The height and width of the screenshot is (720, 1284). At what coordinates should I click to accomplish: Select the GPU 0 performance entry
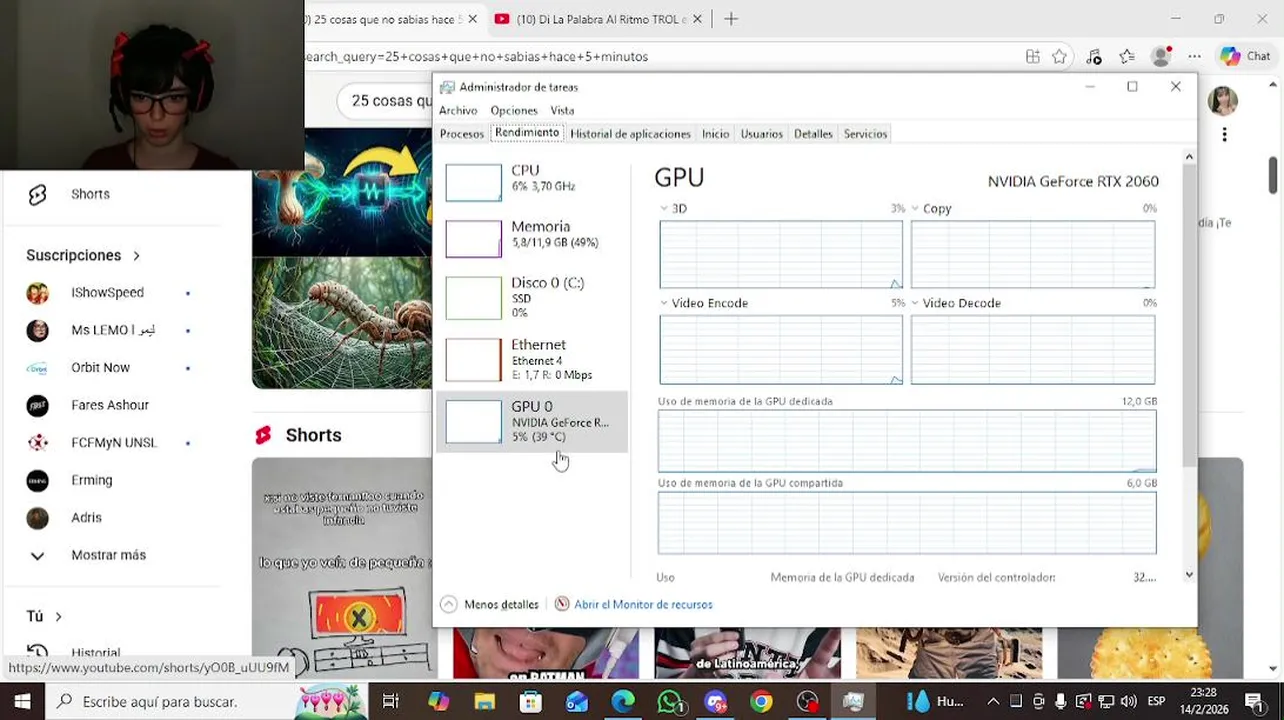point(531,421)
